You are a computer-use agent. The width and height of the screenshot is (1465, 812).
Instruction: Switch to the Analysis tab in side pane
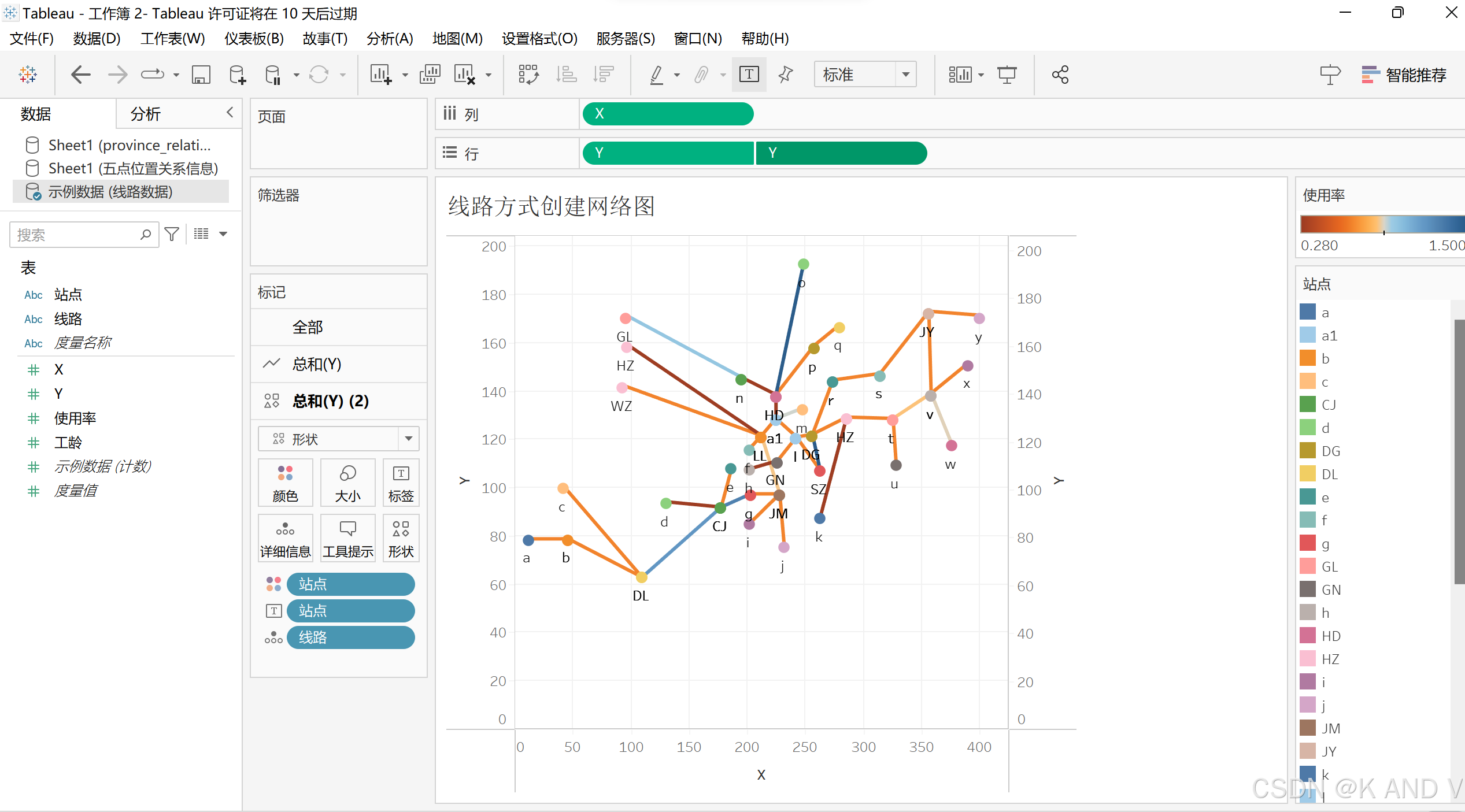(145, 114)
